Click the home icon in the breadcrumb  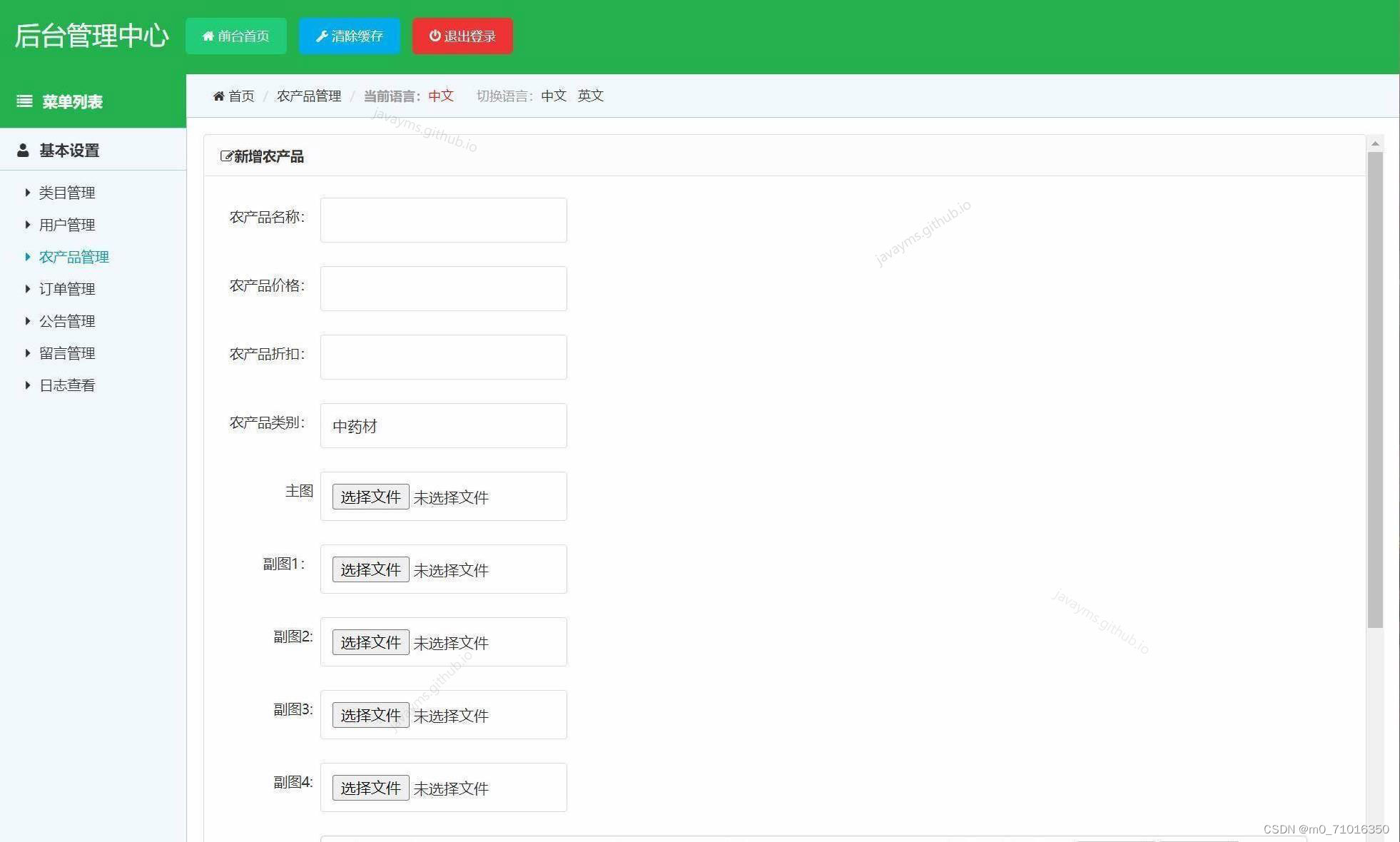pyautogui.click(x=218, y=96)
